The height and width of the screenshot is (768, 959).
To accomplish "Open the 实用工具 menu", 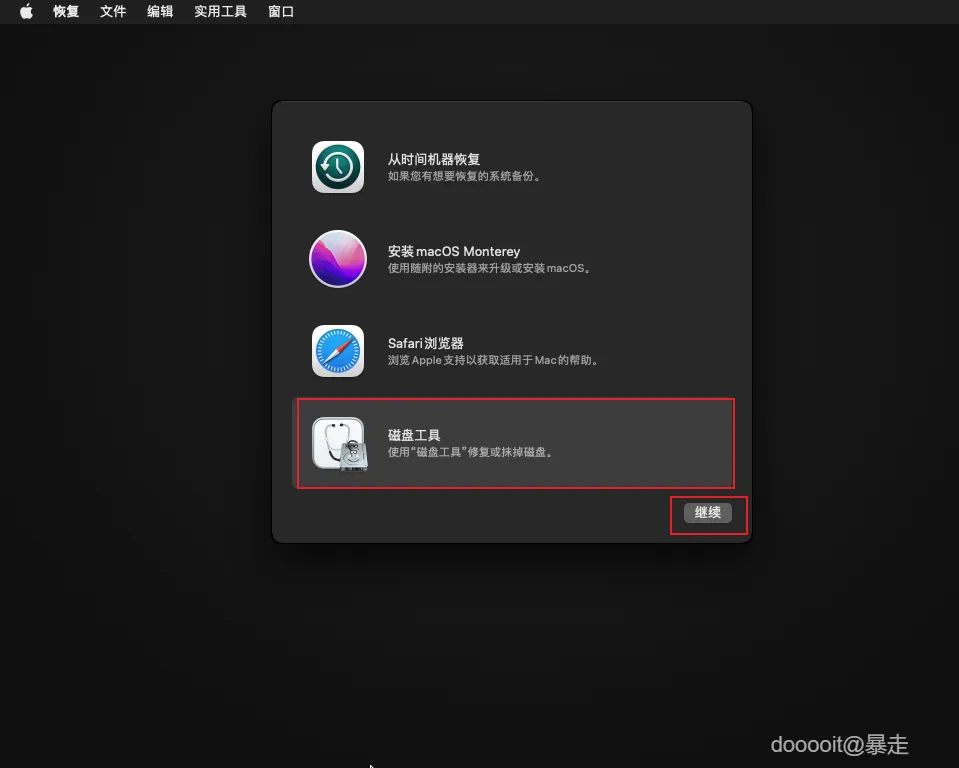I will 220,11.
